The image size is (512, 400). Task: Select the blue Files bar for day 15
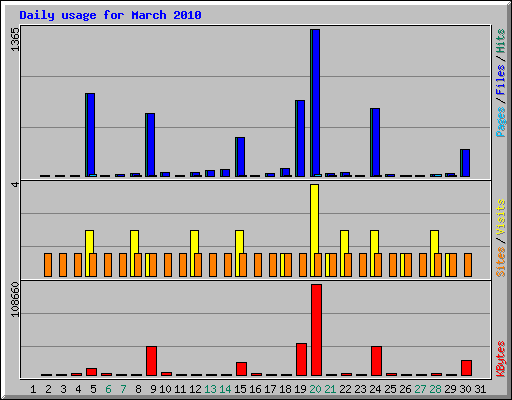(241, 157)
